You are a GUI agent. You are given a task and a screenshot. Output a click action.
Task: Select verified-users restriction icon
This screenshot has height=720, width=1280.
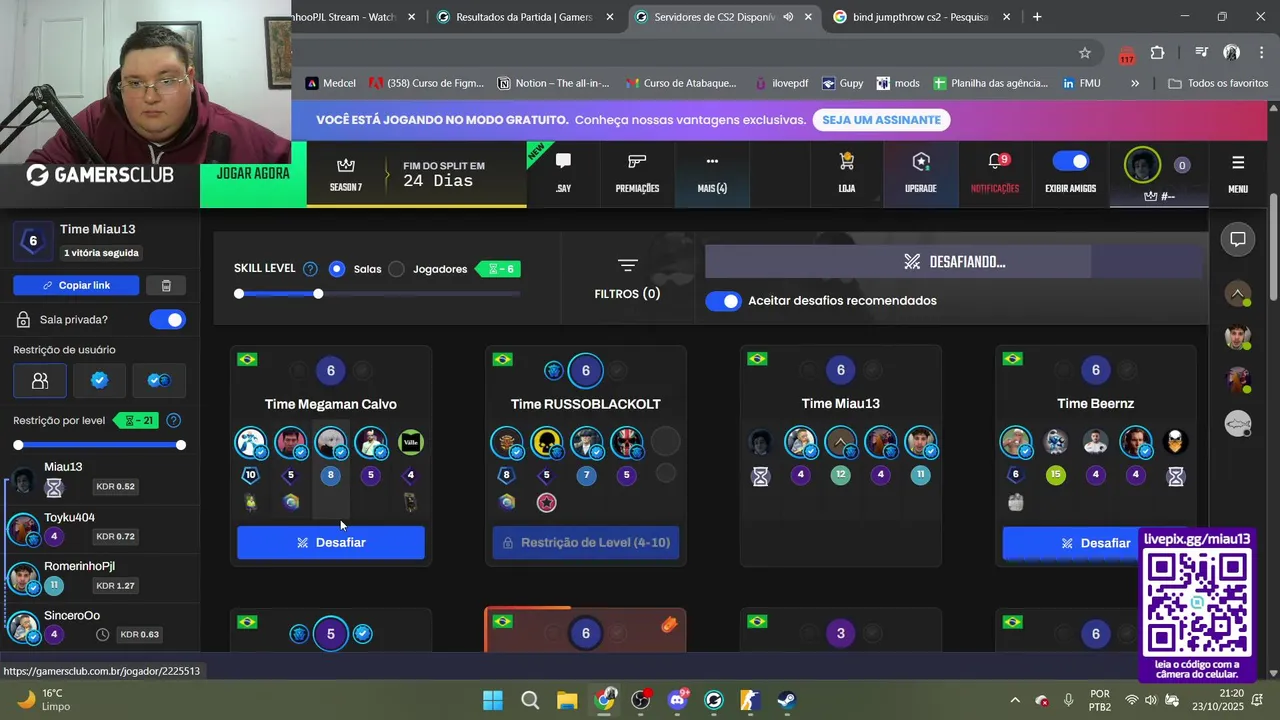pos(100,381)
